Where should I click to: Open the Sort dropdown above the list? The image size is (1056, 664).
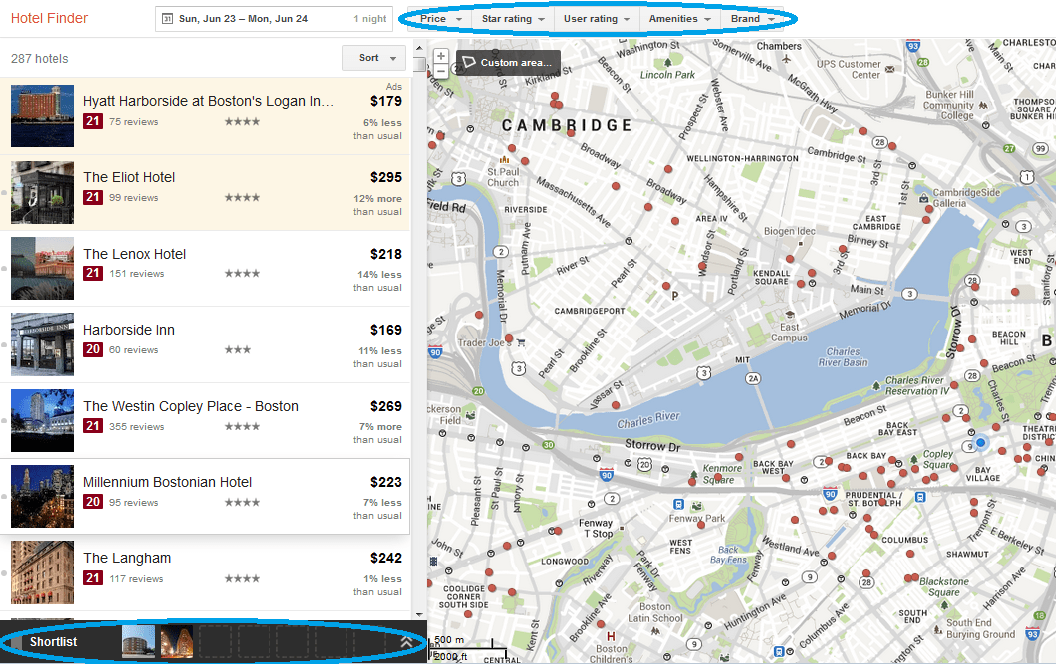coord(372,58)
